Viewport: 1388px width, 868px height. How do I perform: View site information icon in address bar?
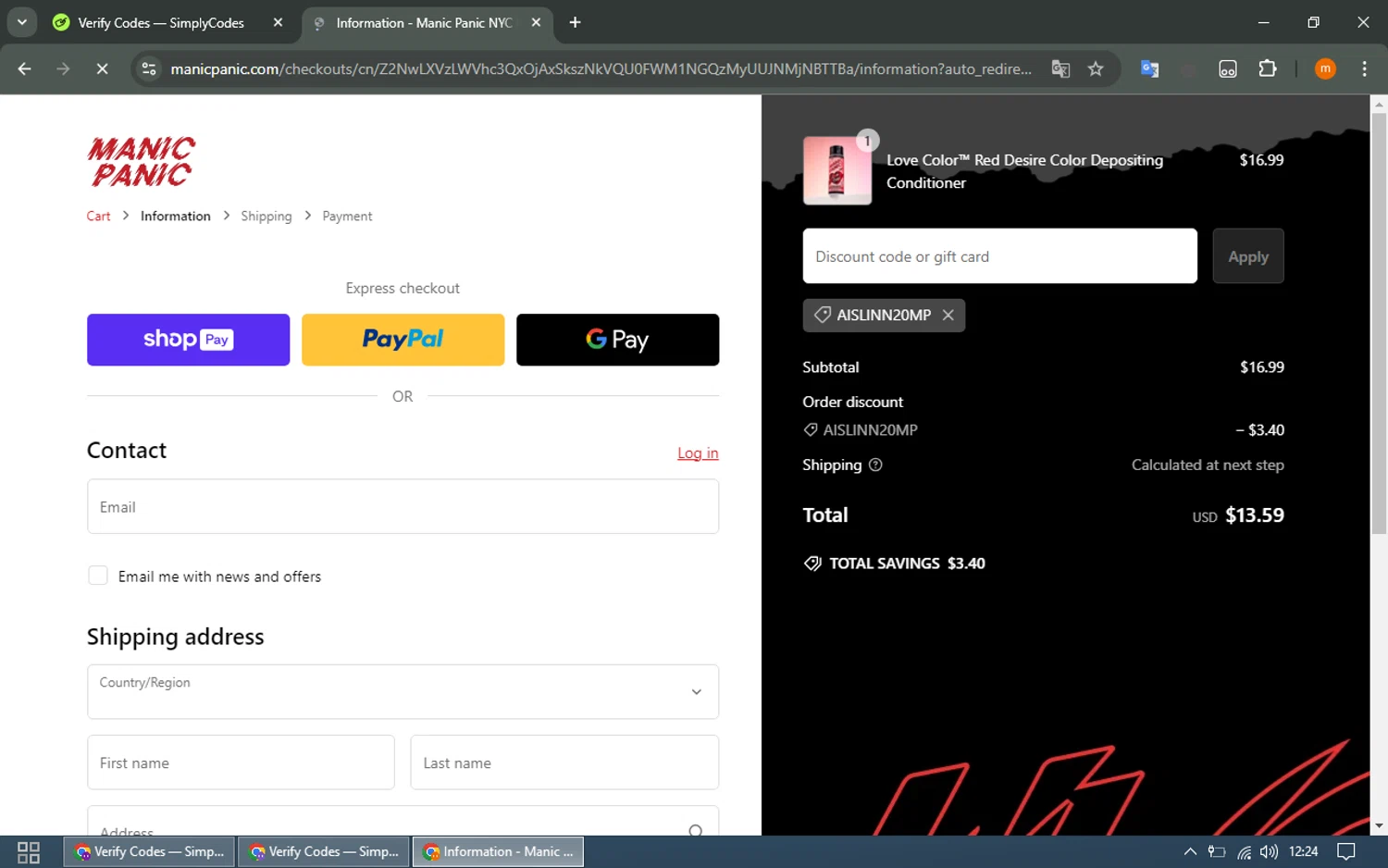(148, 68)
